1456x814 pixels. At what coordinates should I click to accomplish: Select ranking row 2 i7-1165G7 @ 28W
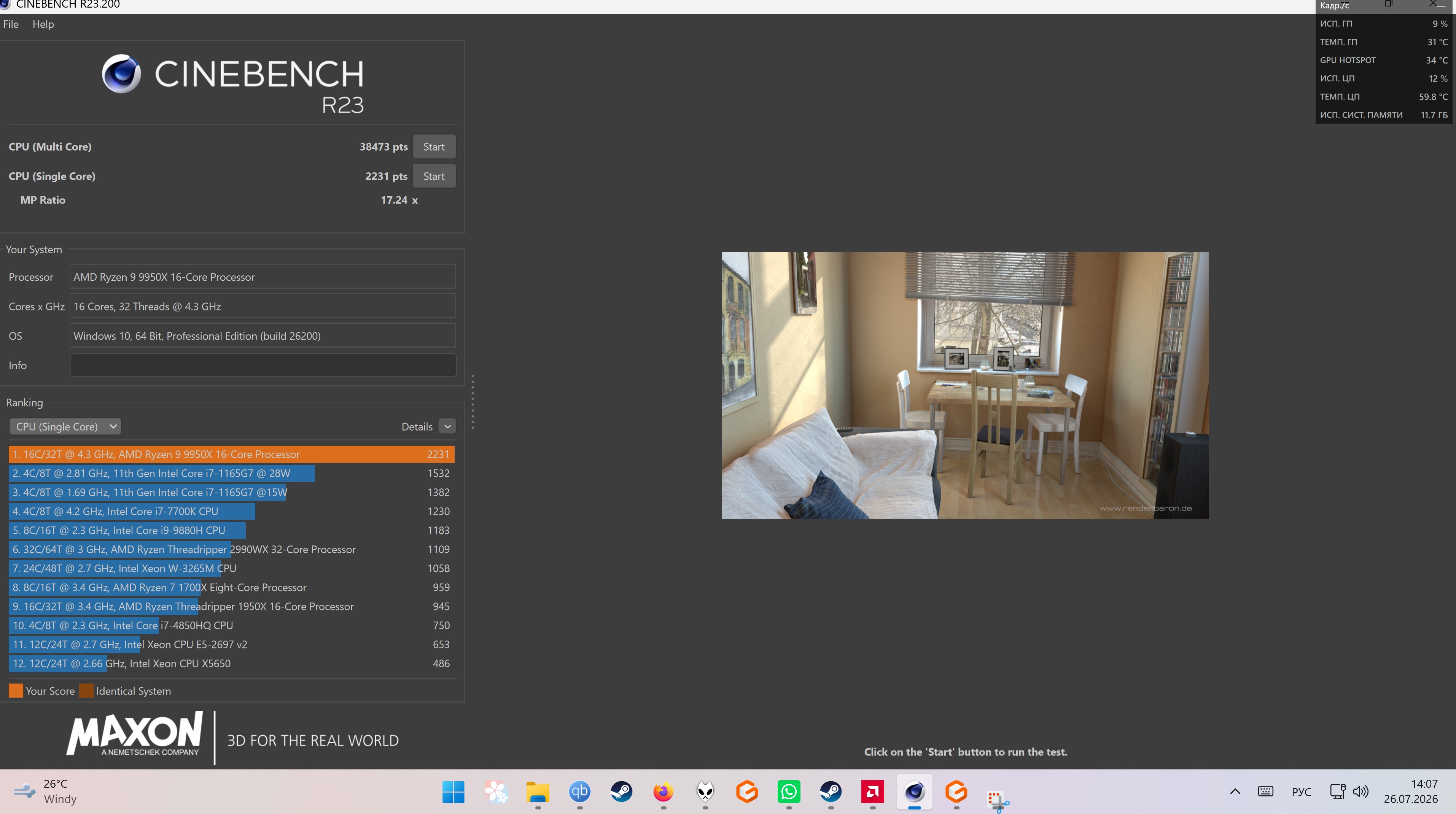pyautogui.click(x=232, y=474)
